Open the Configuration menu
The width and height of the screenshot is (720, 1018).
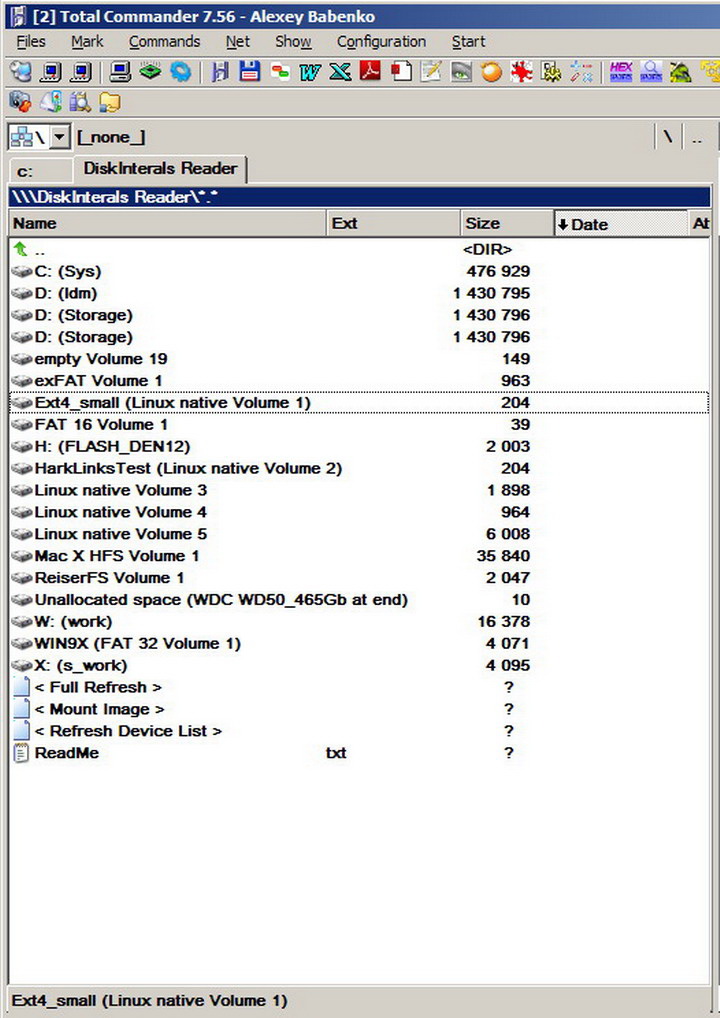pyautogui.click(x=381, y=42)
